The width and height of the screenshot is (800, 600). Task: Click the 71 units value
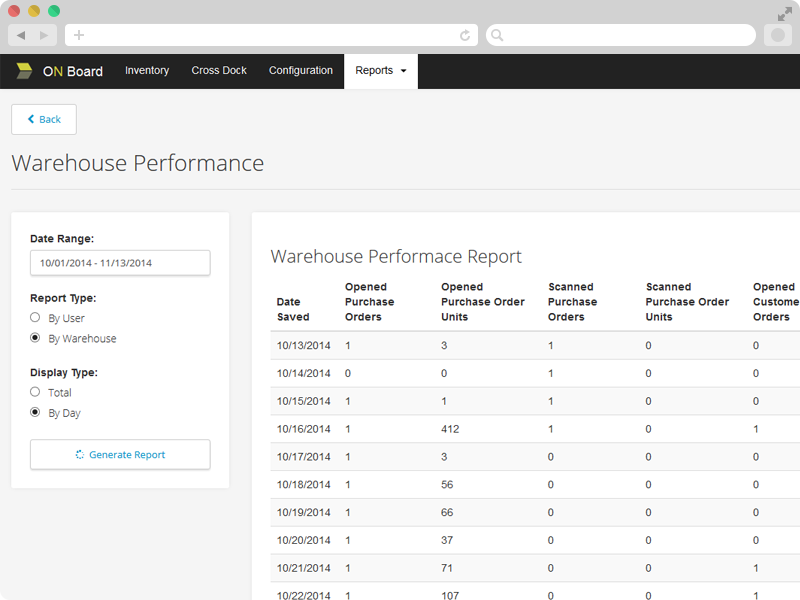(447, 568)
